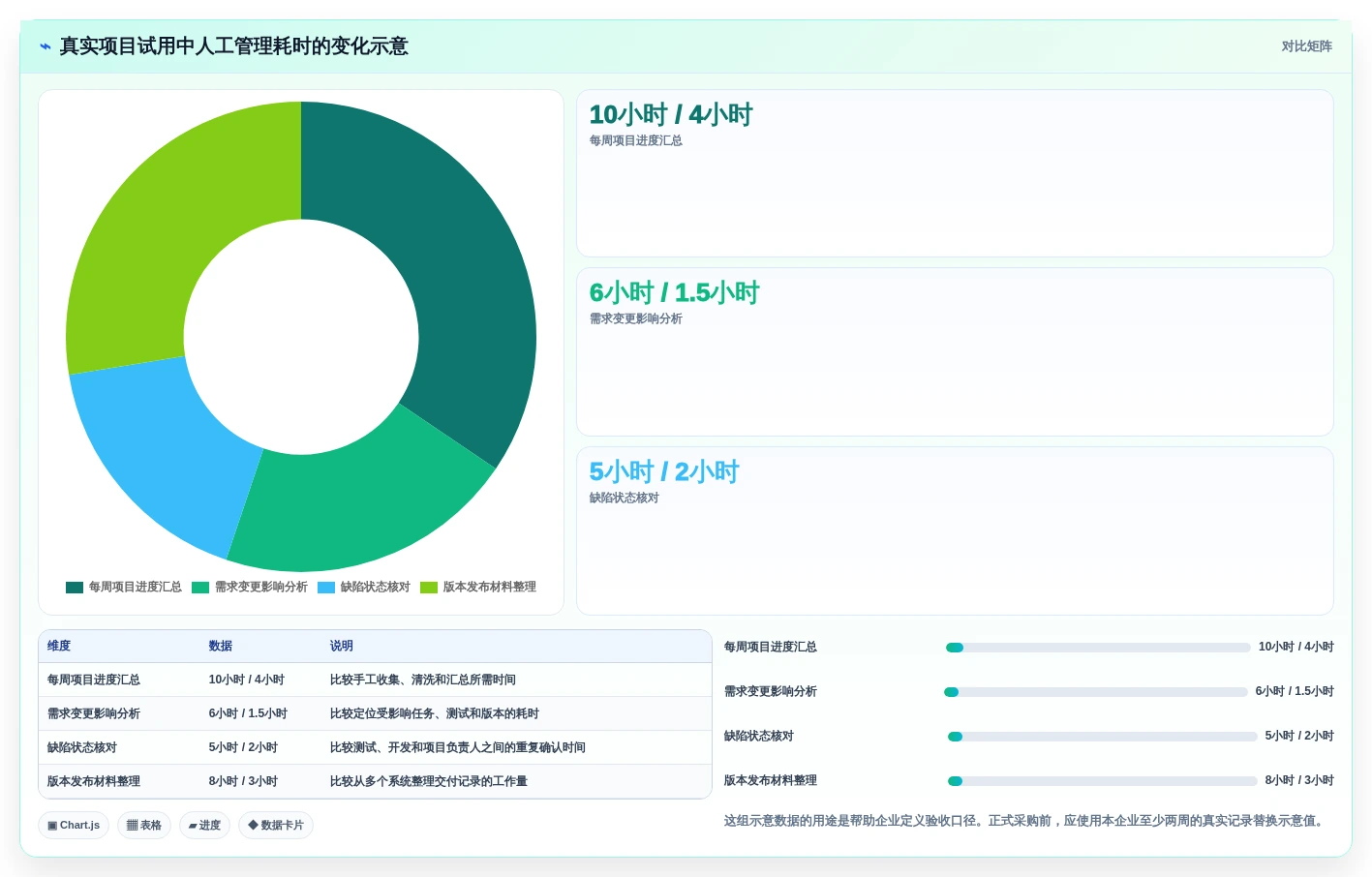Click progress value 6小时 / 1.5小时
1372x877 pixels.
click(x=1295, y=692)
